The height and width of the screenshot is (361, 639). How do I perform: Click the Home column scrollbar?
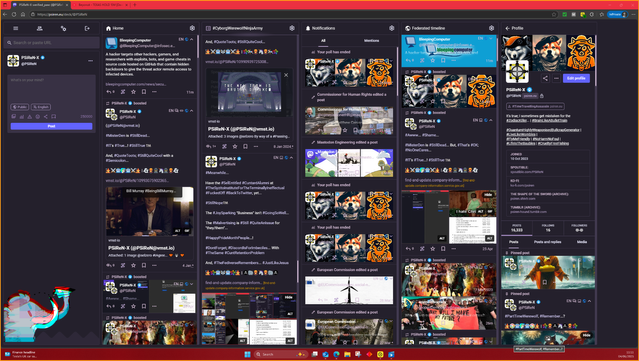click(x=198, y=47)
